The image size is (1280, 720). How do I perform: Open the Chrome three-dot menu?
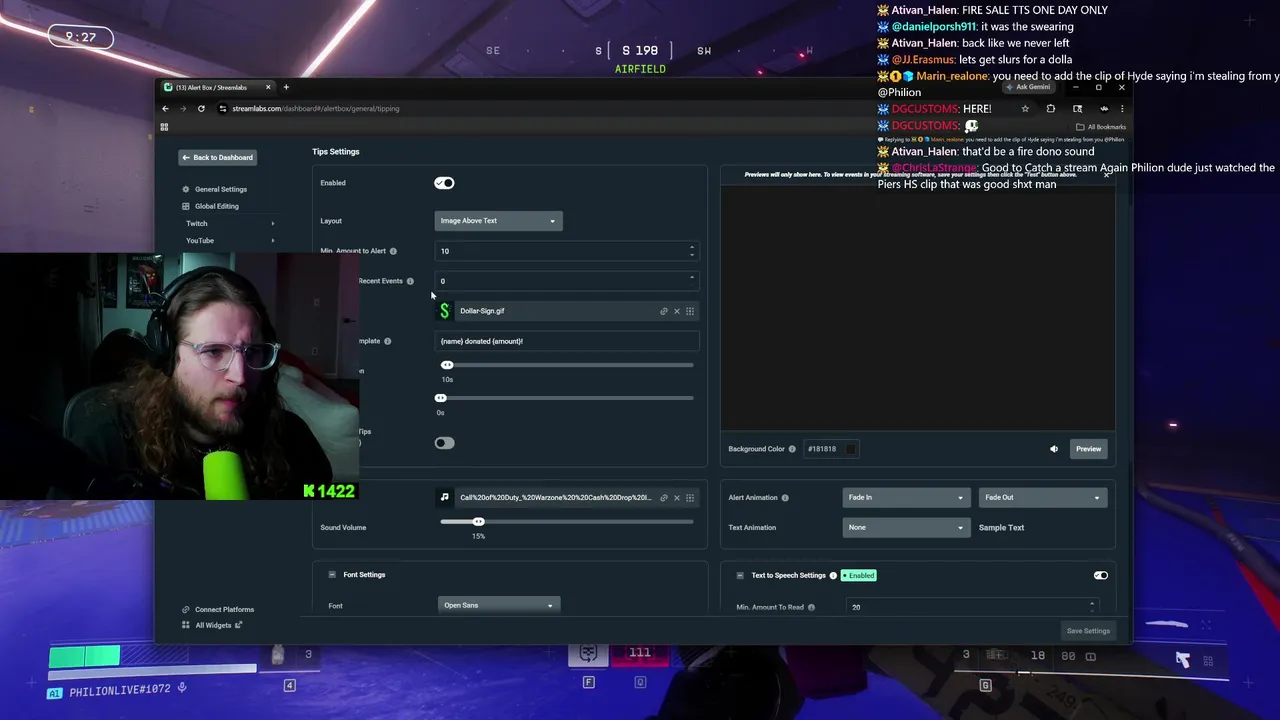1122,108
